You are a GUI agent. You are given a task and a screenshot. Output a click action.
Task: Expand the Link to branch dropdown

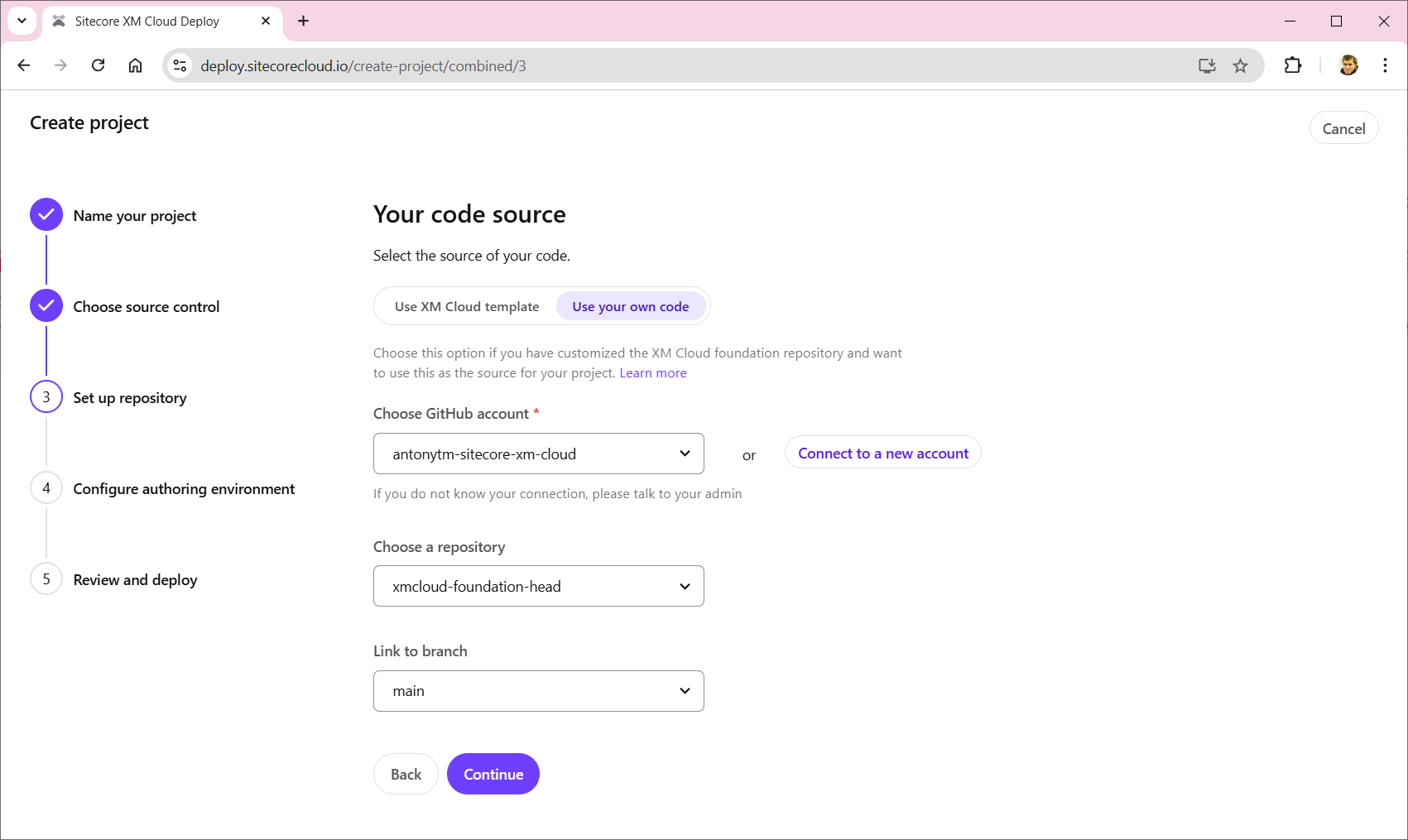pos(538,691)
